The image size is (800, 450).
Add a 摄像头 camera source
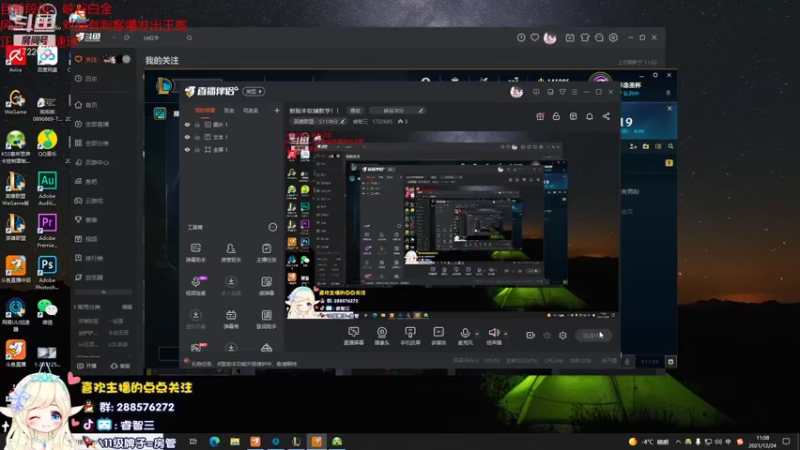coord(382,336)
